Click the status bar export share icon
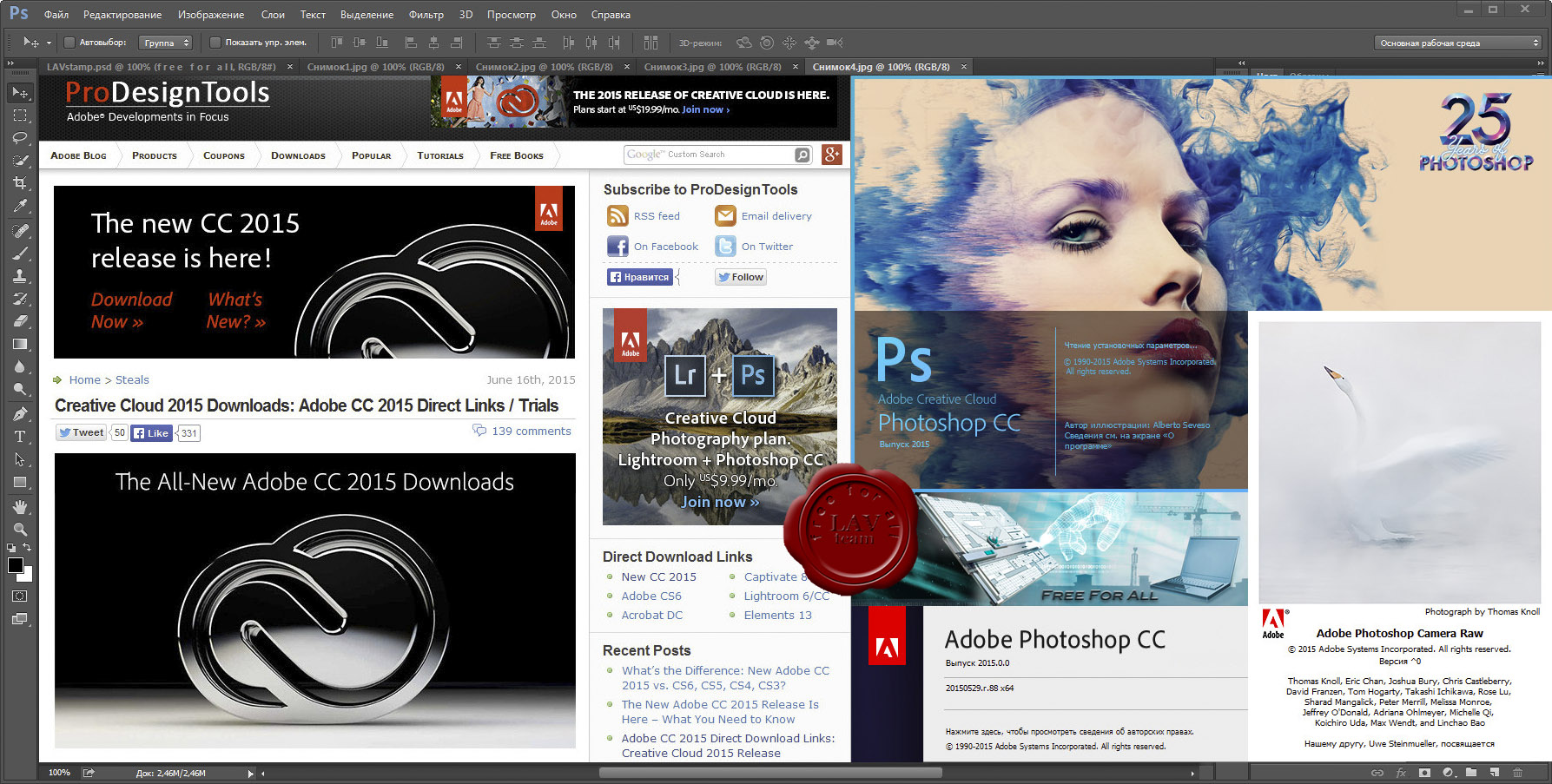The image size is (1552, 784). pos(89,773)
